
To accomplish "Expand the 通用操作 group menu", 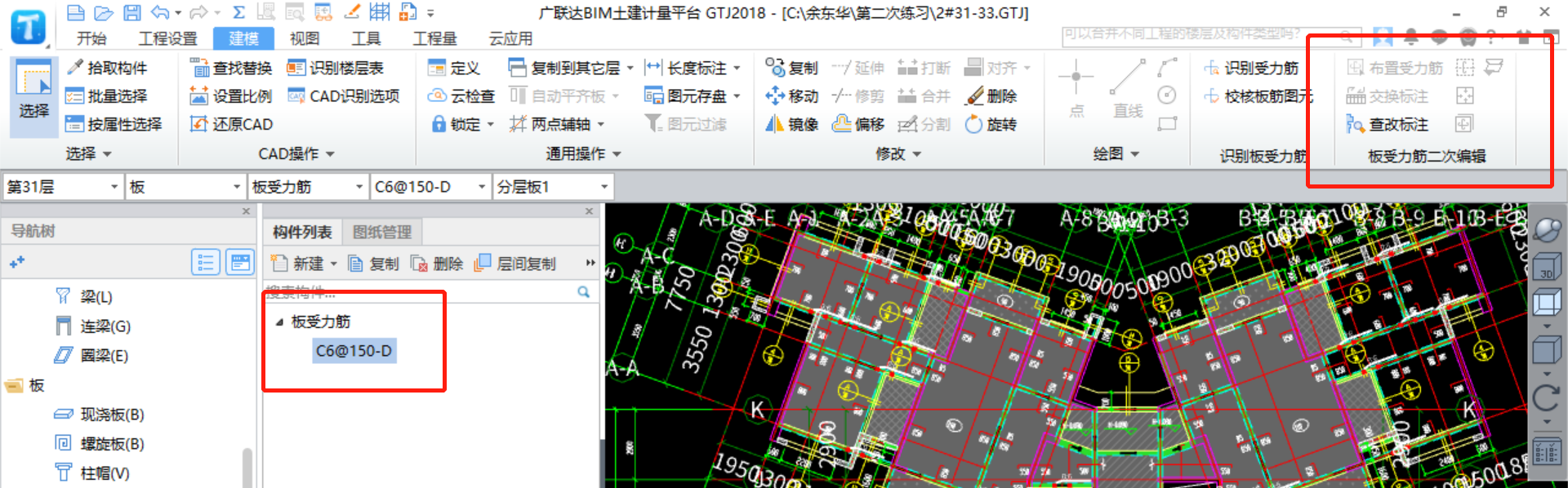I will coord(583,153).
